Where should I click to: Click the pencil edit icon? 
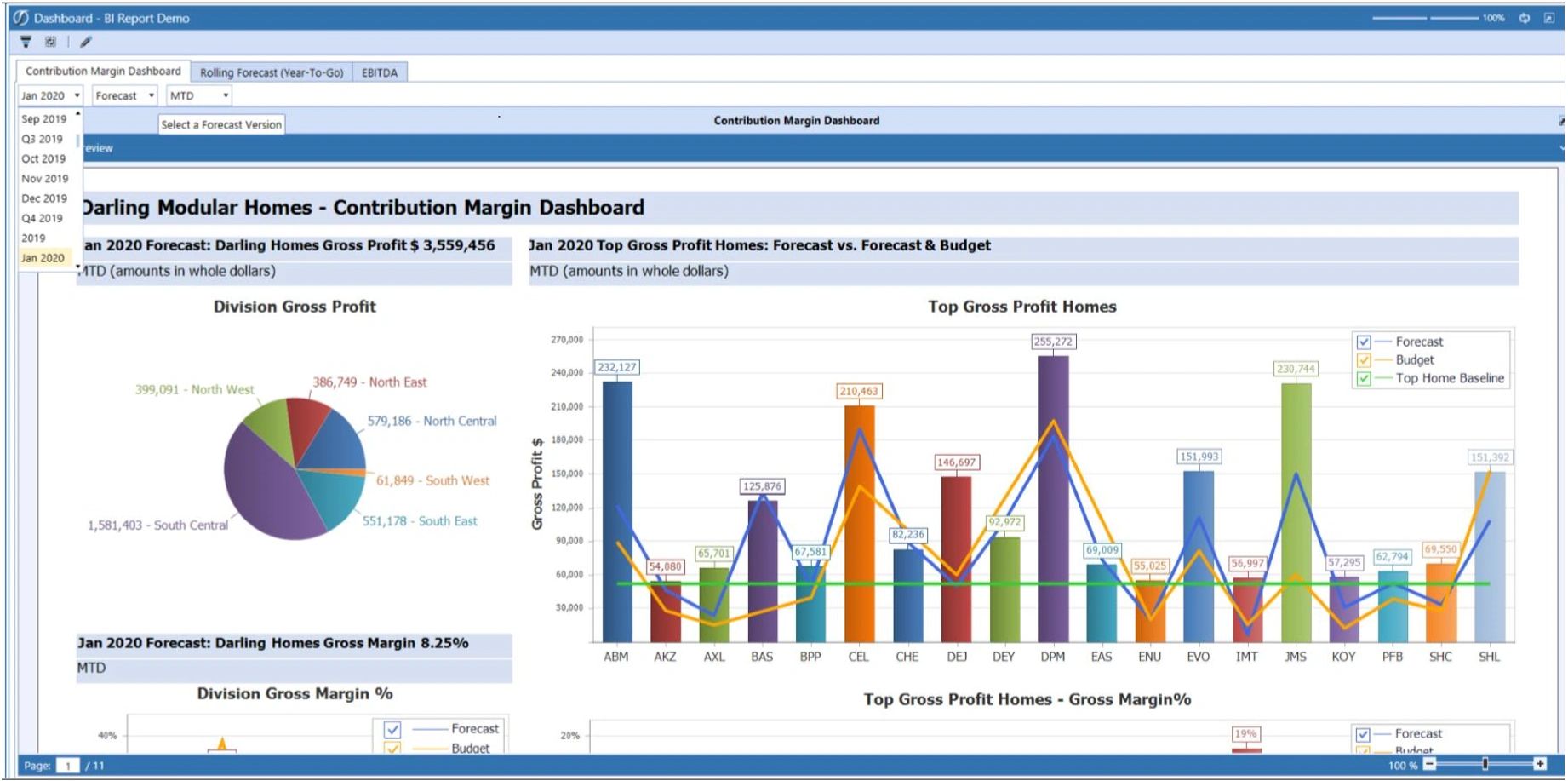[86, 42]
